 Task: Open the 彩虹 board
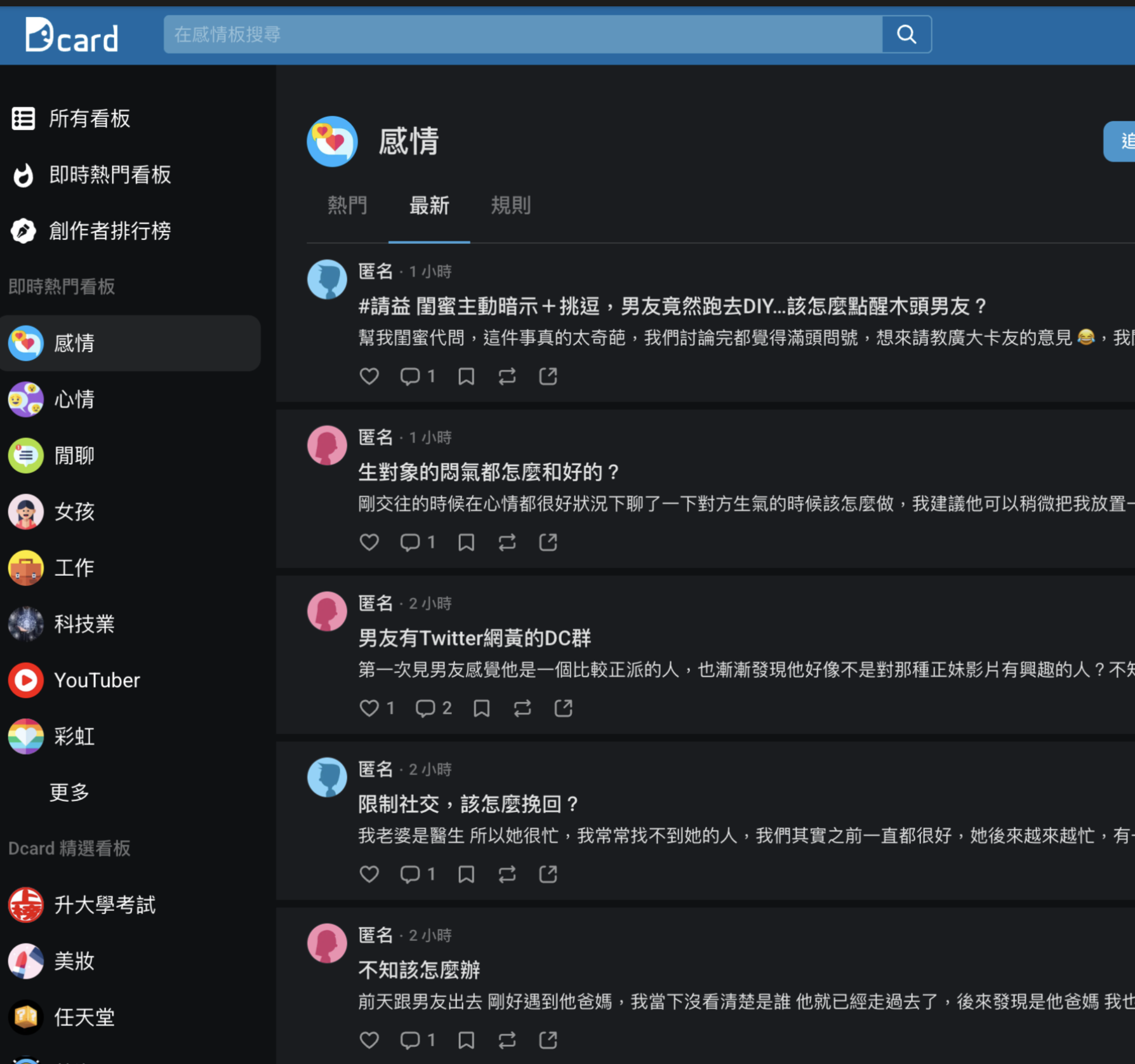130,736
